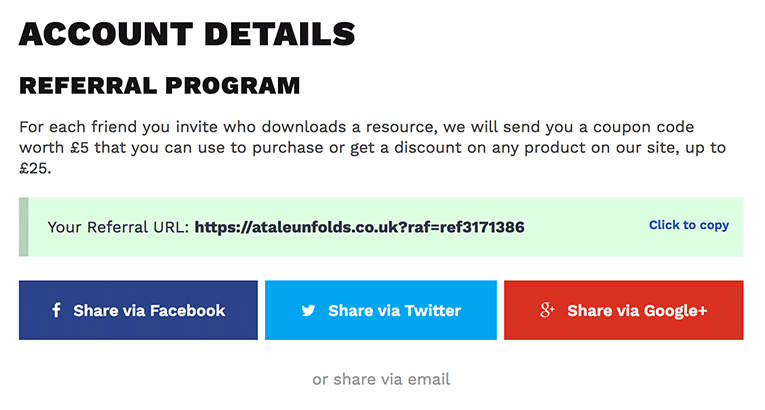This screenshot has width=765, height=410.
Task: Share referral link via Twitter
Action: [381, 310]
